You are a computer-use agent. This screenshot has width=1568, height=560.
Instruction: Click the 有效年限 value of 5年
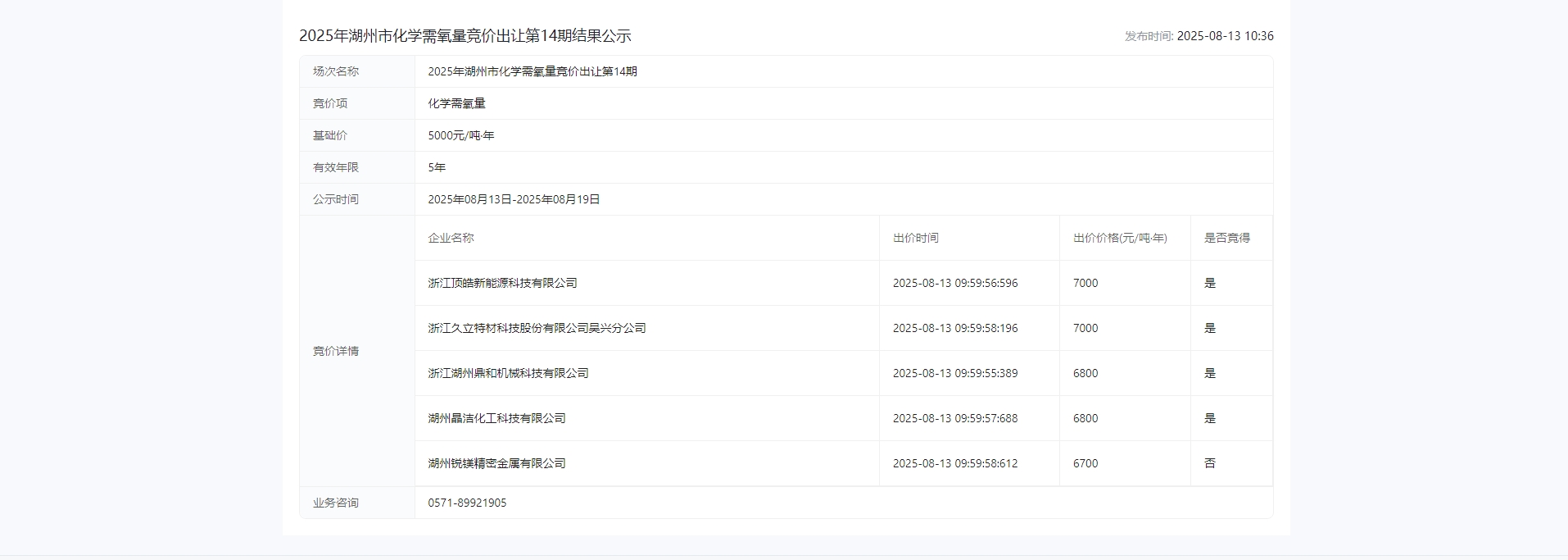pyautogui.click(x=437, y=167)
